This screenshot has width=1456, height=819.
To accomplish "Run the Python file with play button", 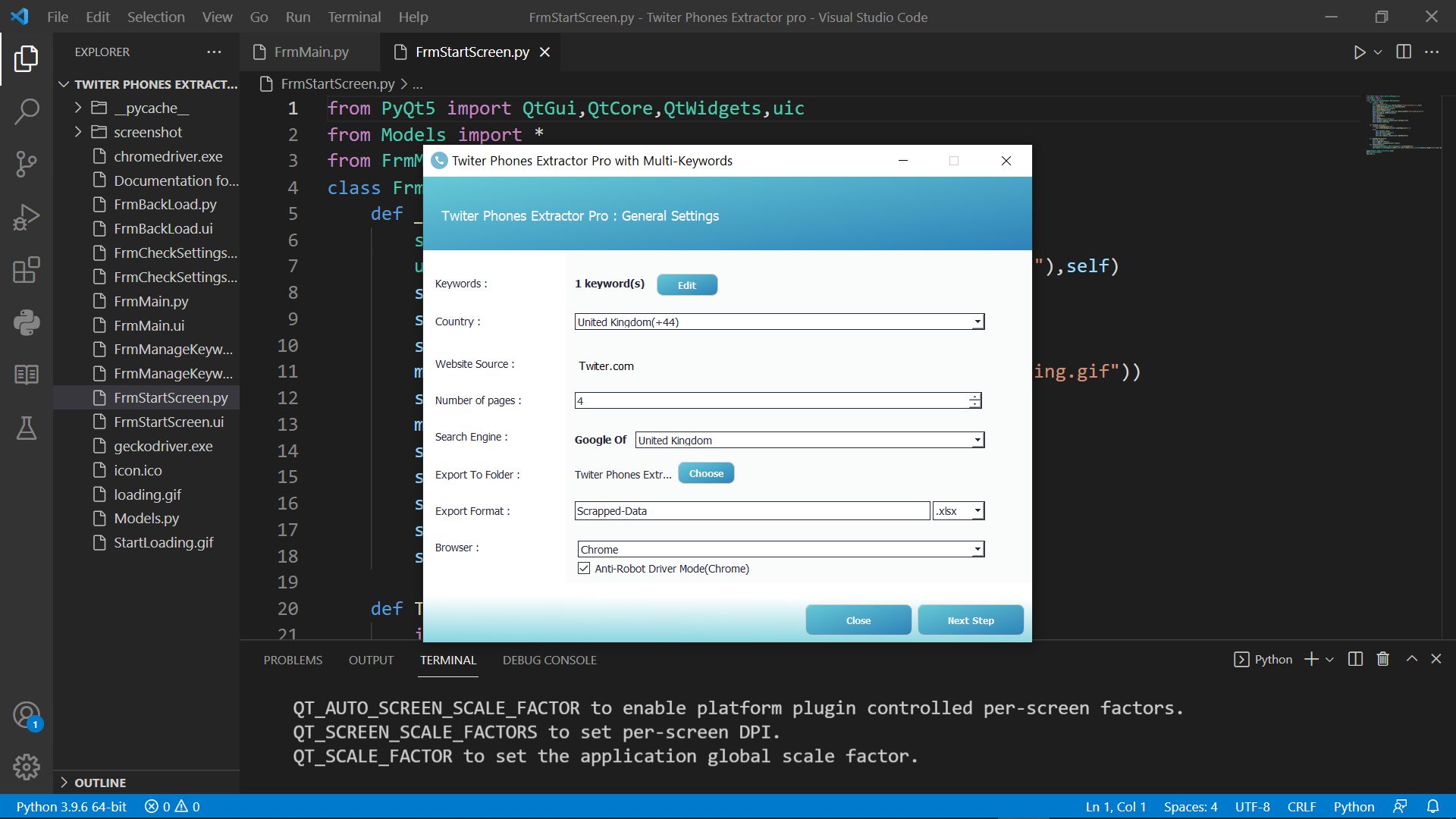I will pos(1360,52).
